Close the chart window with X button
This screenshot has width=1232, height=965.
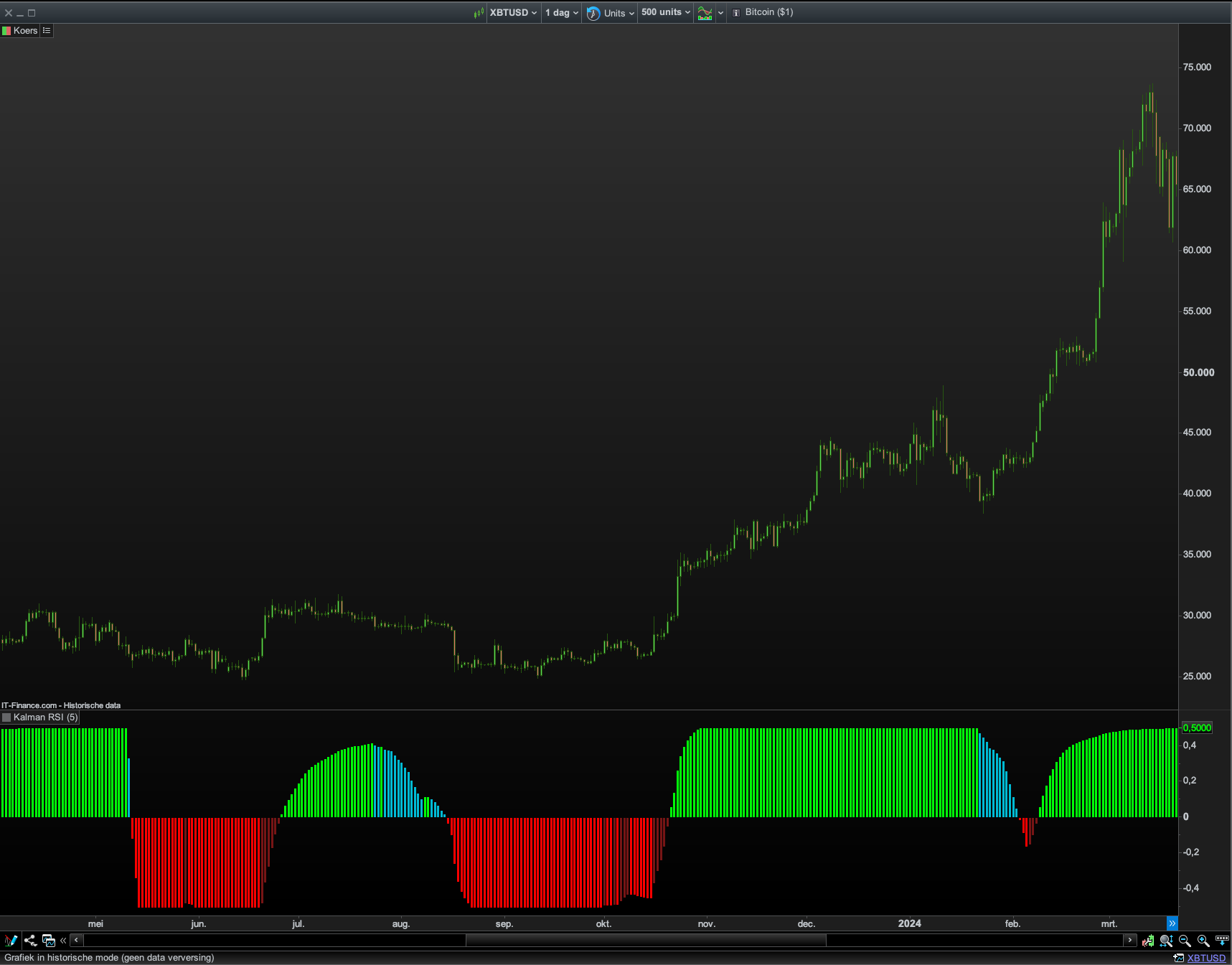click(9, 13)
